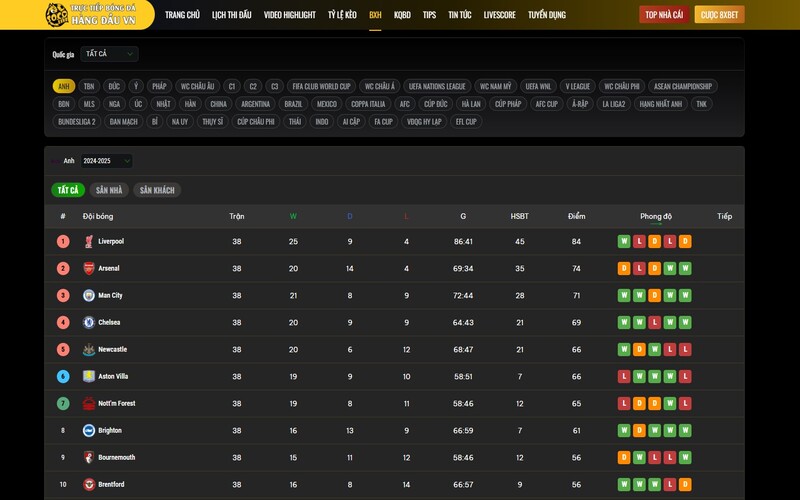Click the Brentford club crest

click(x=89, y=485)
